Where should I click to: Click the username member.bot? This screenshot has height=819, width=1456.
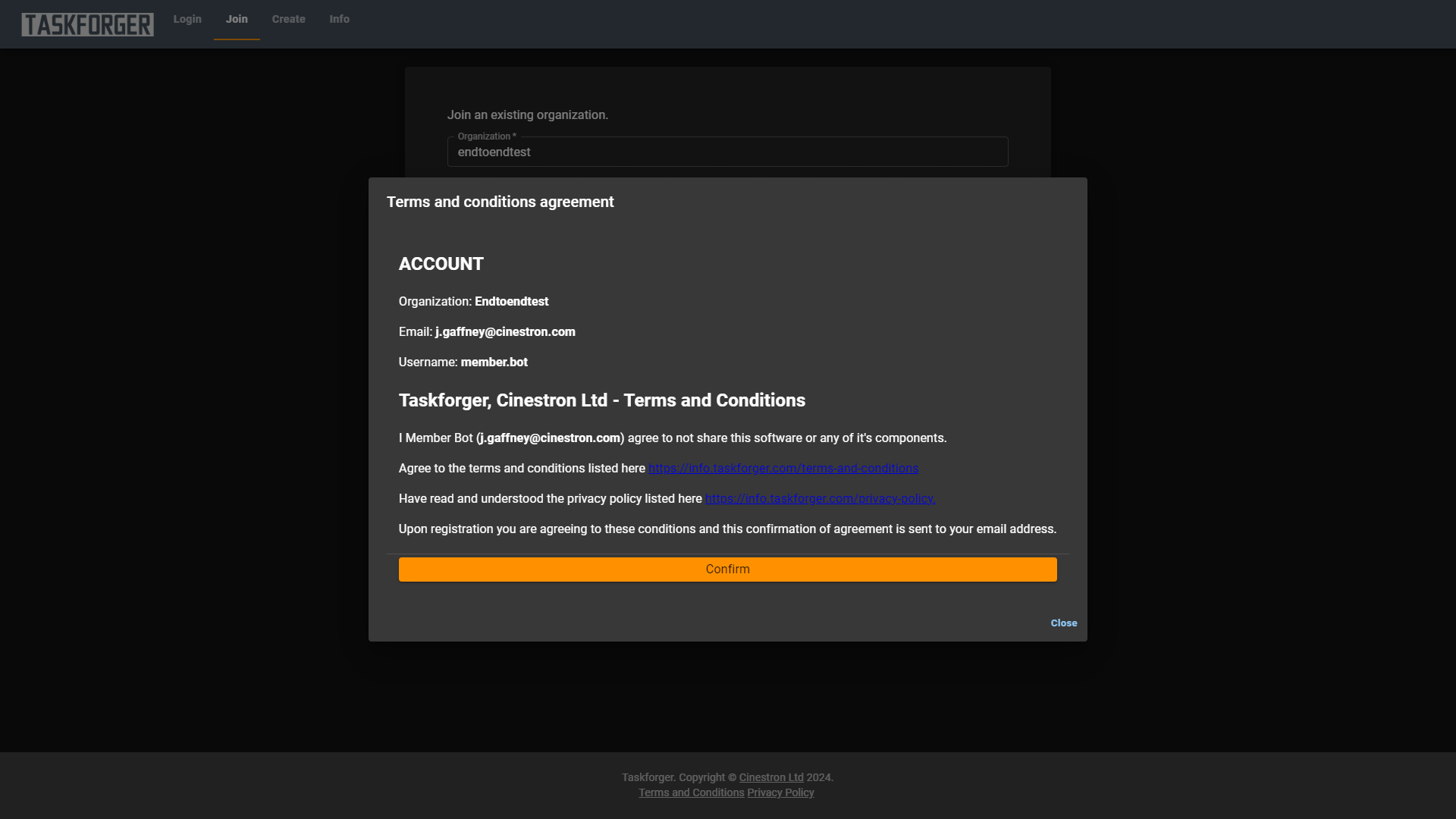pos(494,362)
